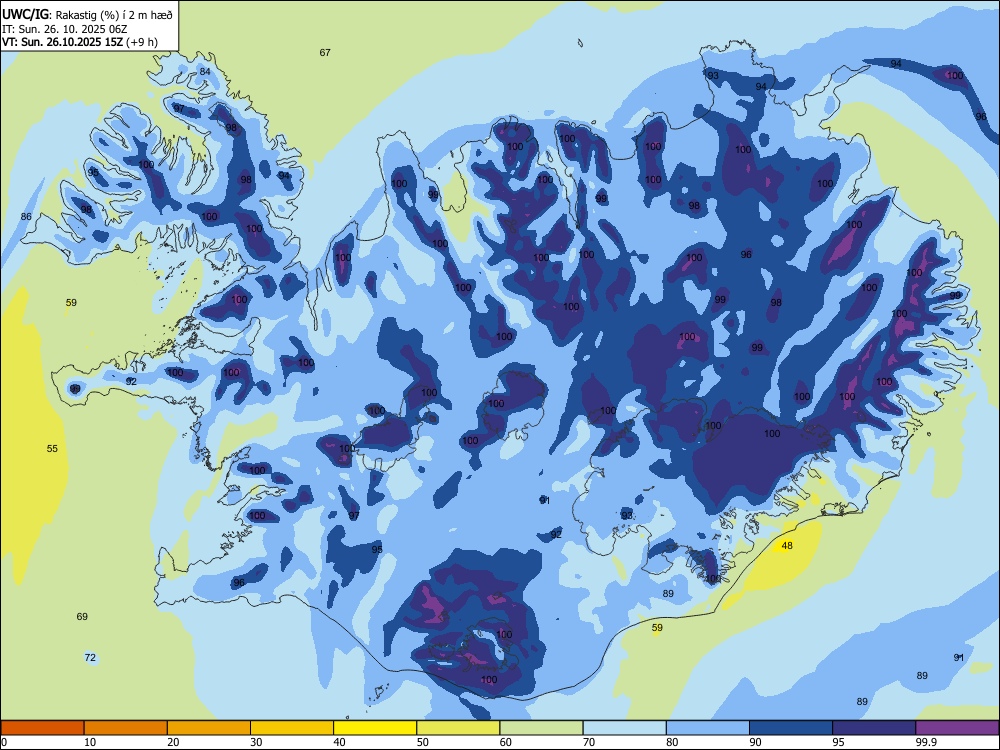Click the legend tick label 0

click(x=4, y=742)
